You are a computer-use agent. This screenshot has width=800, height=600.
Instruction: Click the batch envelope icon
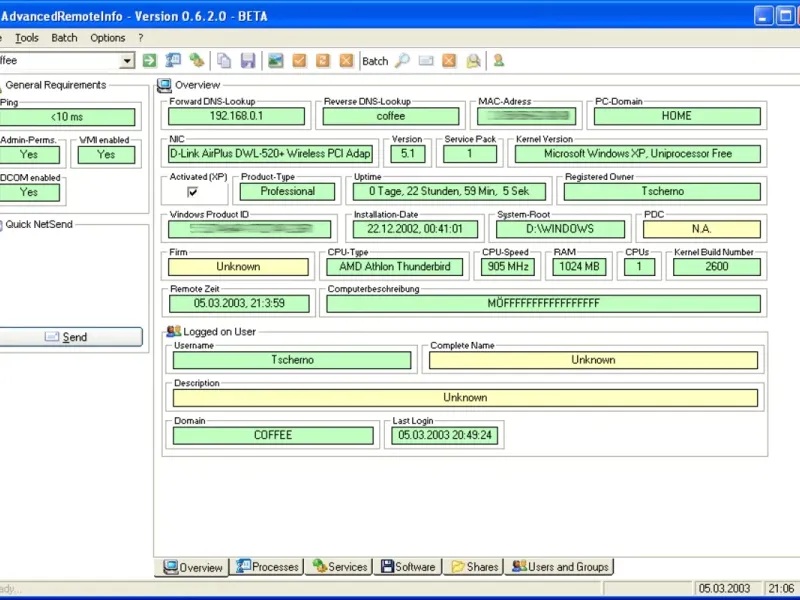tap(426, 61)
